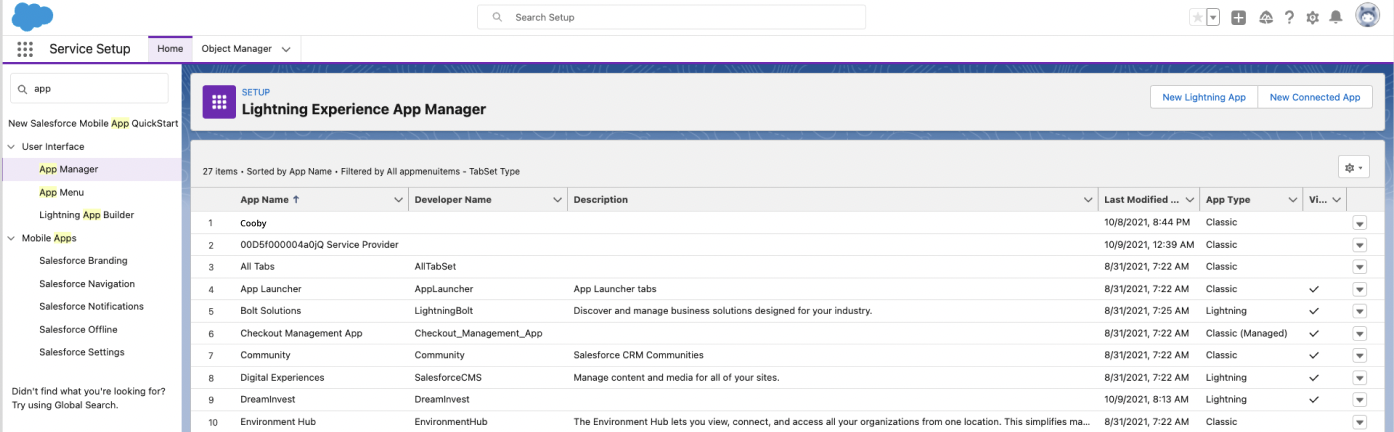The image size is (1394, 432).
Task: Open the favorites list dropdown arrow
Action: pyautogui.click(x=1213, y=17)
